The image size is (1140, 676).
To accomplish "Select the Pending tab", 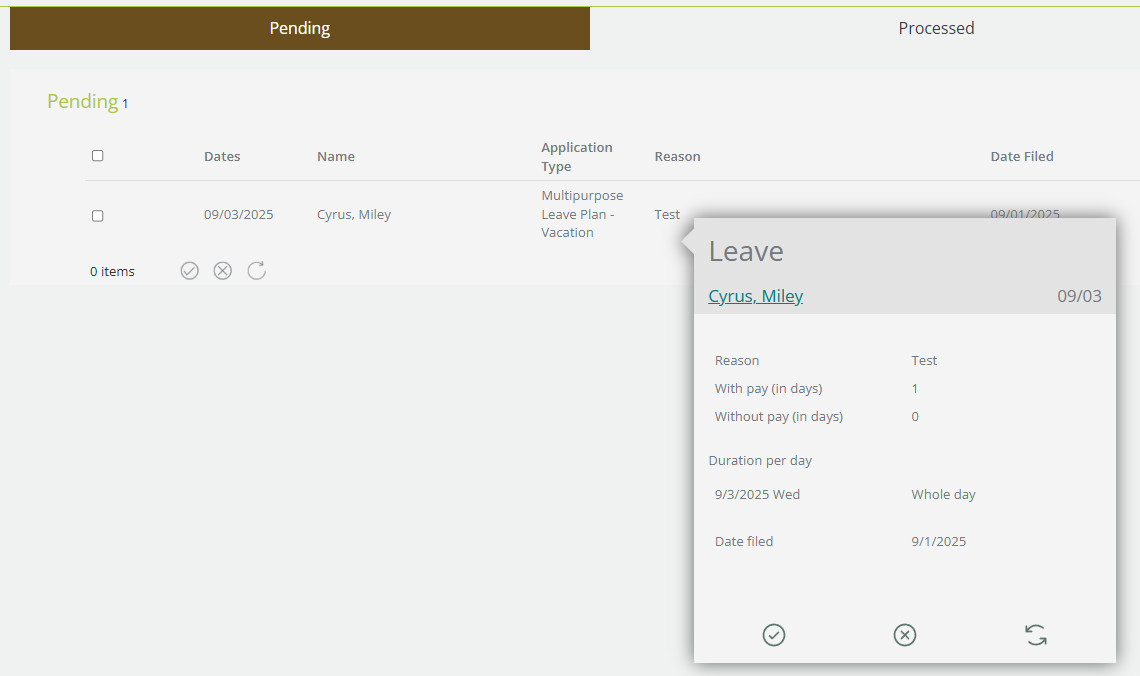I will (300, 28).
